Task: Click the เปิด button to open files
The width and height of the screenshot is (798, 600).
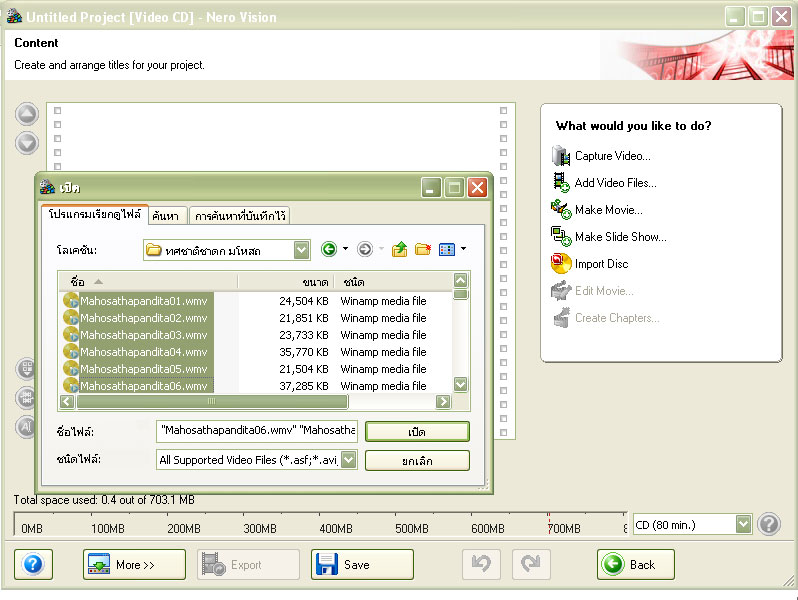Action: 416,432
